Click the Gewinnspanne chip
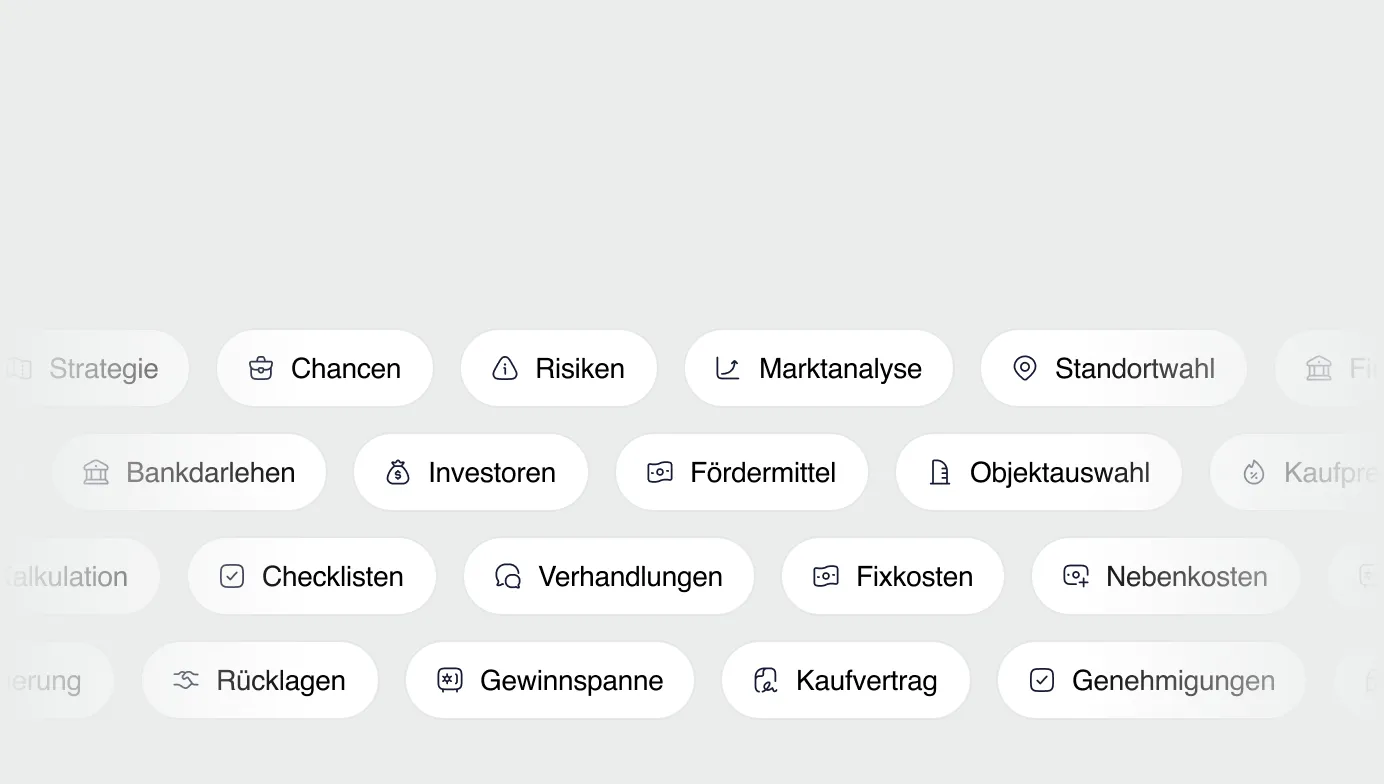 tap(549, 680)
